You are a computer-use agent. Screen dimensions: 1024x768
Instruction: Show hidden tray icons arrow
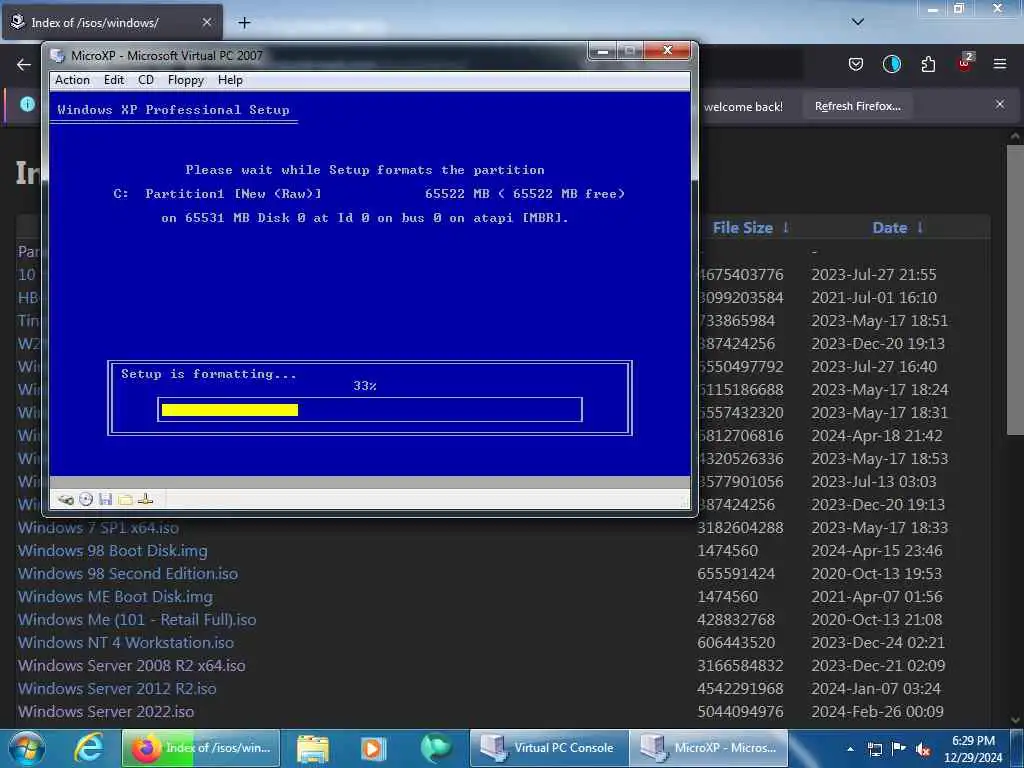tap(850, 749)
